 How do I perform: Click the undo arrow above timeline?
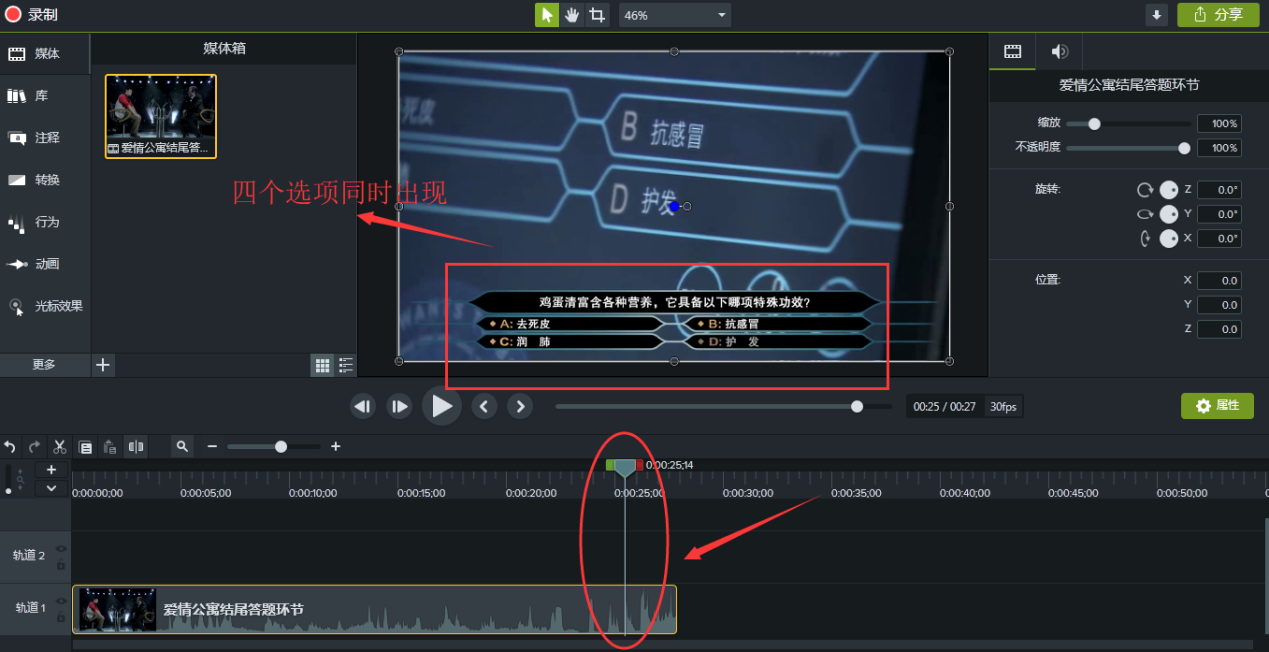(10, 447)
